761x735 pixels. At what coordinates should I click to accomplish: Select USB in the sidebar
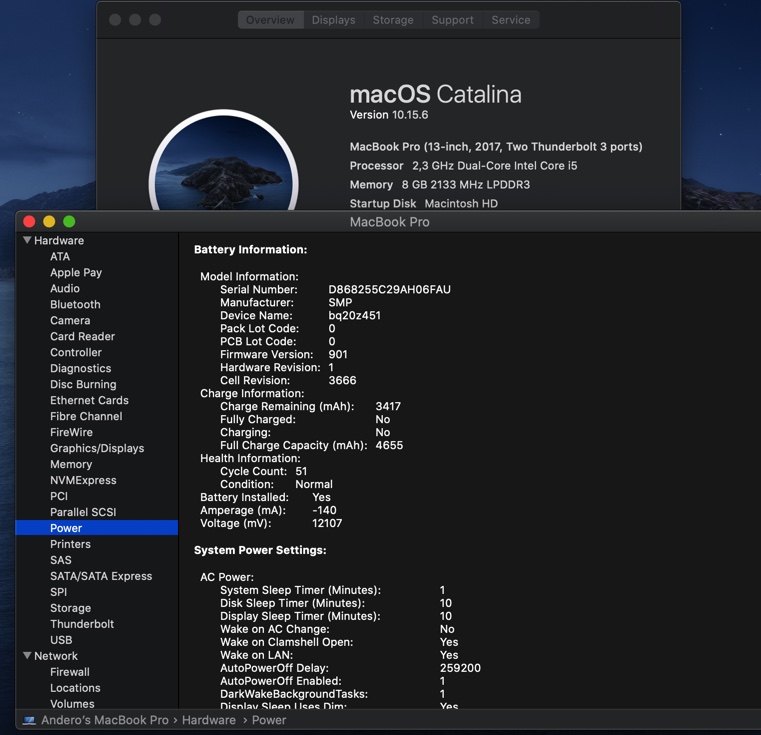click(61, 640)
